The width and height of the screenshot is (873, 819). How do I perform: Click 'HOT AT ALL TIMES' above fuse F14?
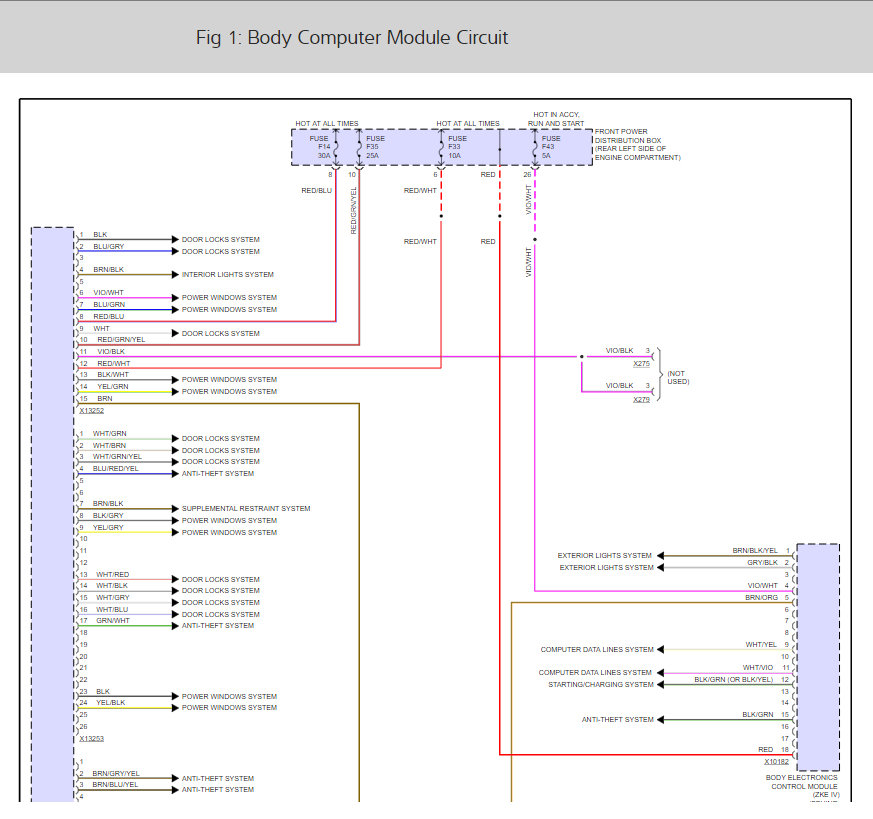[x=327, y=124]
